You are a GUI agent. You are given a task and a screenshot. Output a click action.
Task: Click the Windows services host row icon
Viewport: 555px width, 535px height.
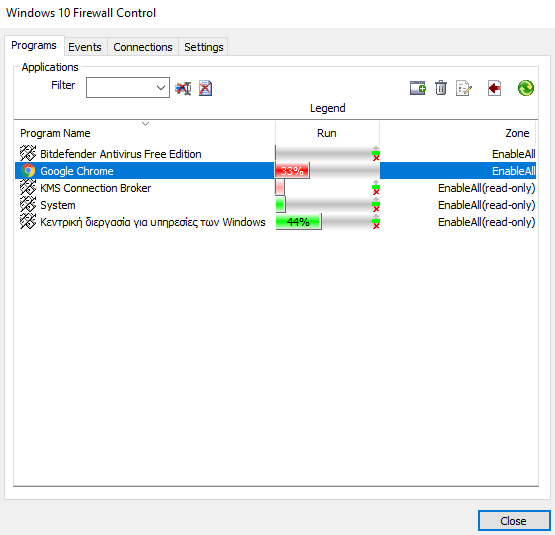click(x=28, y=221)
